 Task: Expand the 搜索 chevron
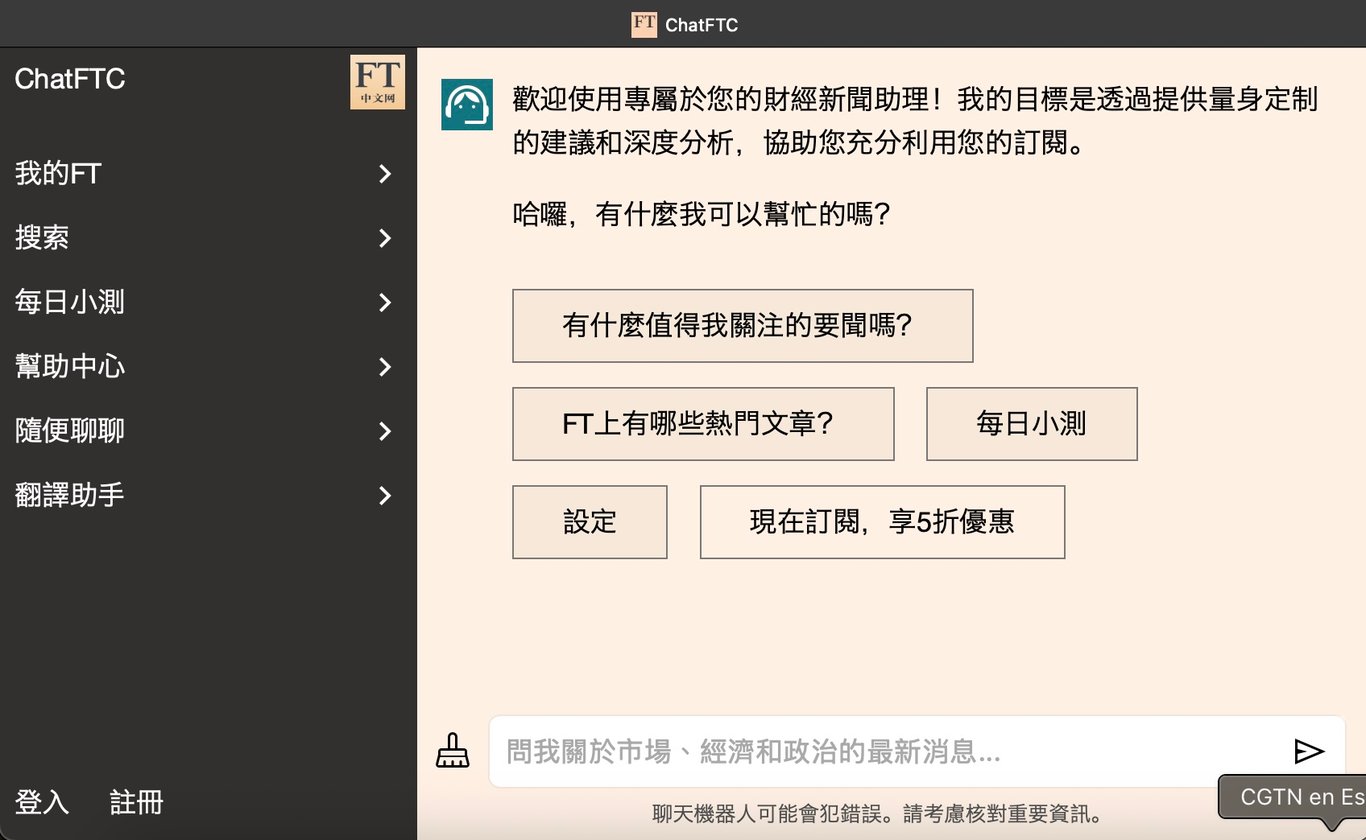click(385, 238)
